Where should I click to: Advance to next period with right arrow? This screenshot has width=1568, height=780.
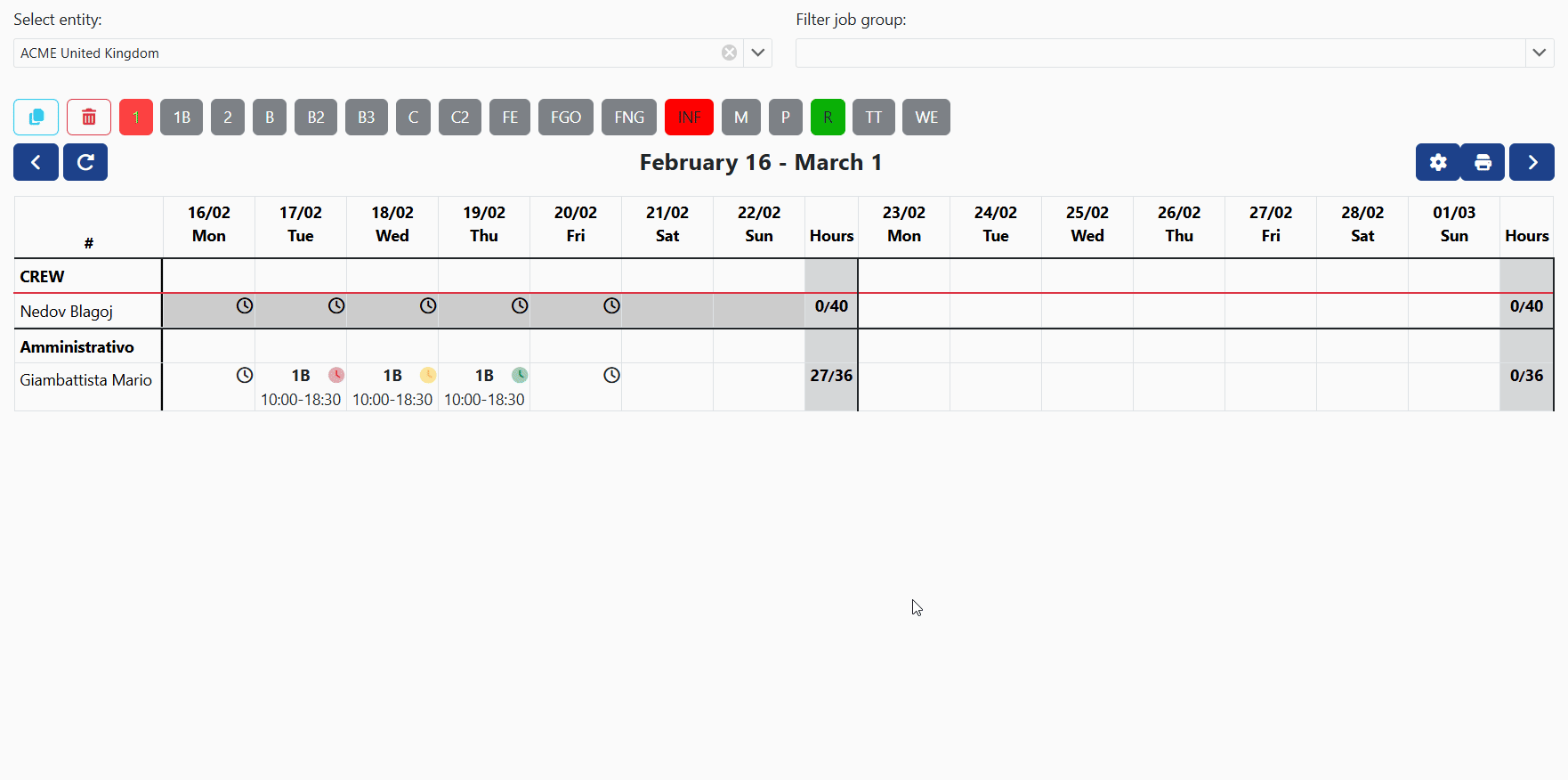[1532, 162]
